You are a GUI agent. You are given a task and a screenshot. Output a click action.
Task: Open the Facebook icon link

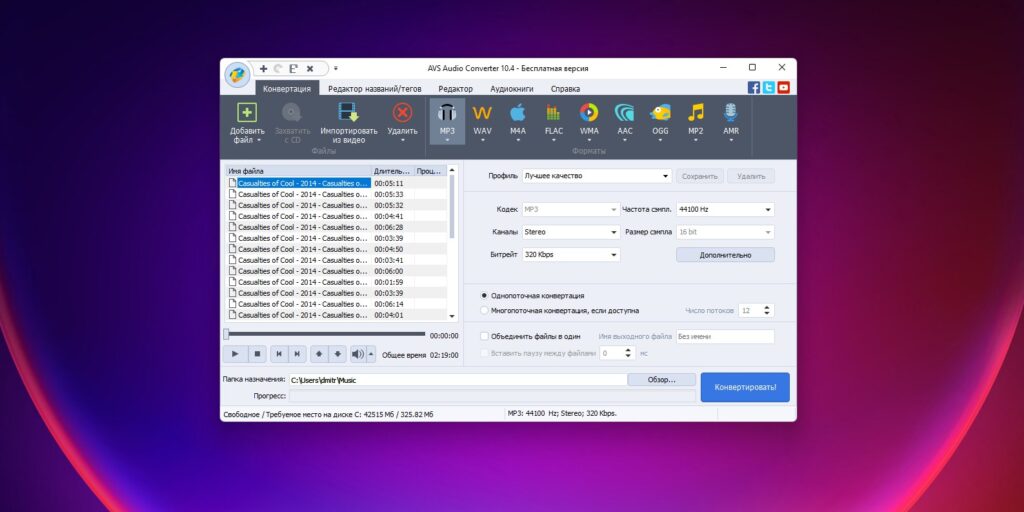(x=754, y=88)
